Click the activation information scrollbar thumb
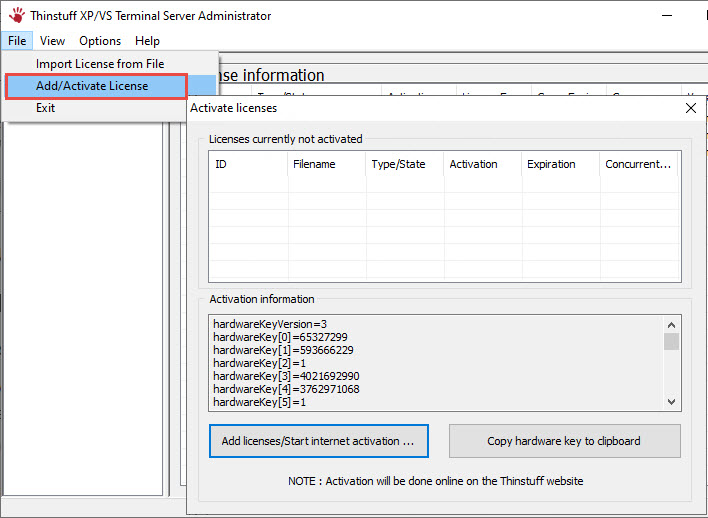 click(x=671, y=341)
